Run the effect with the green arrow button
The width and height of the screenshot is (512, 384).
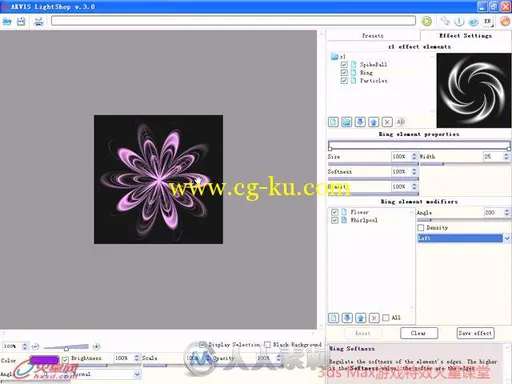pos(426,21)
